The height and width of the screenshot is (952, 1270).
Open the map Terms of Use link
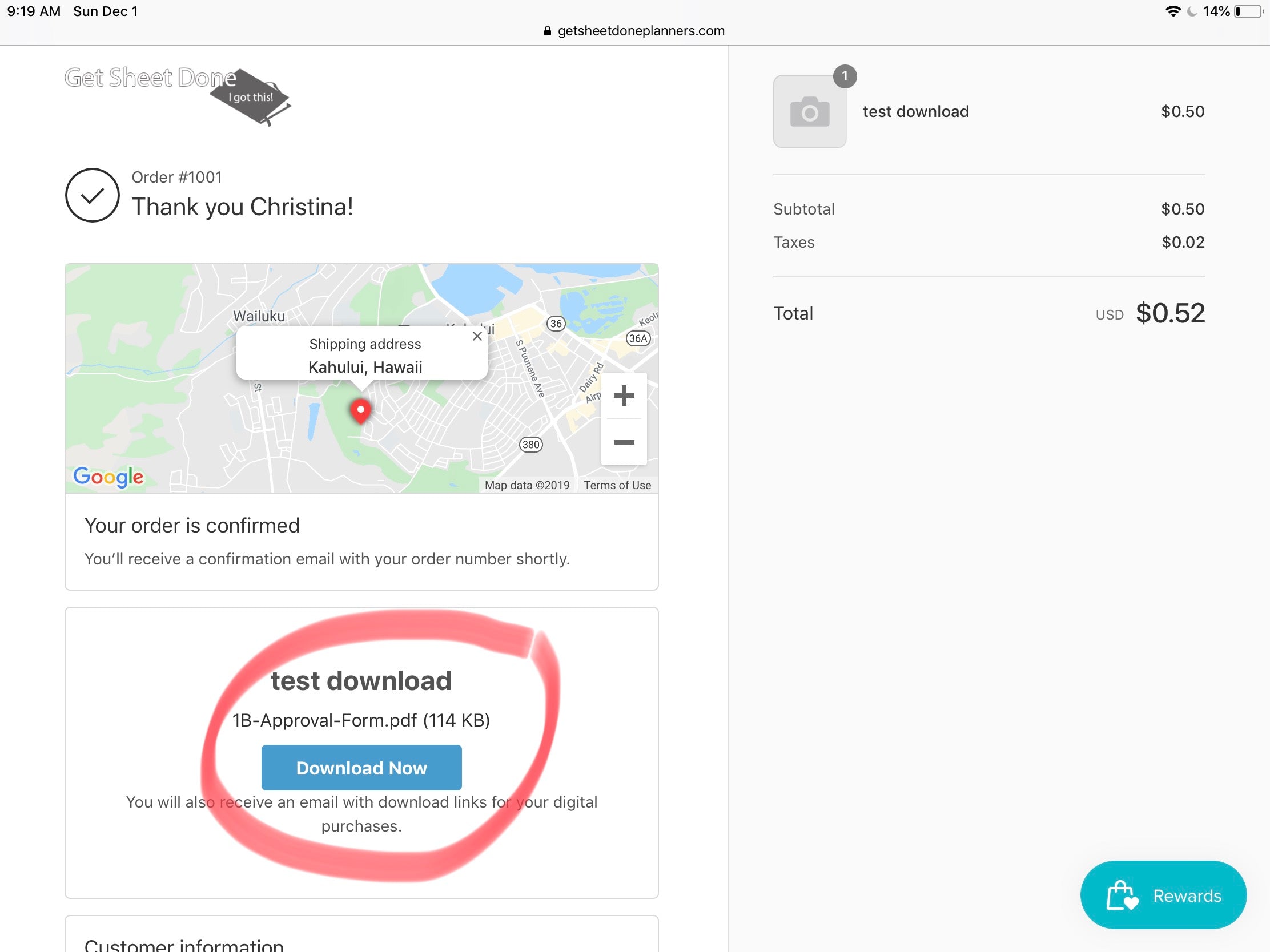click(x=617, y=485)
